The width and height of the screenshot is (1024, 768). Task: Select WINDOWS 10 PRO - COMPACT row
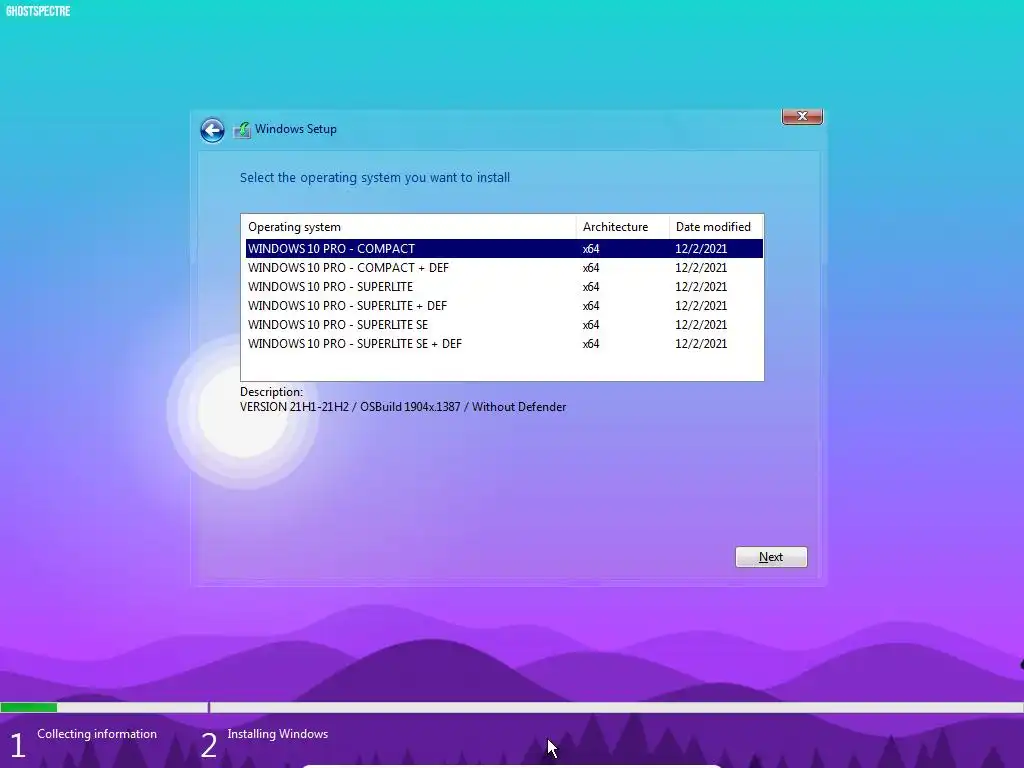504,249
